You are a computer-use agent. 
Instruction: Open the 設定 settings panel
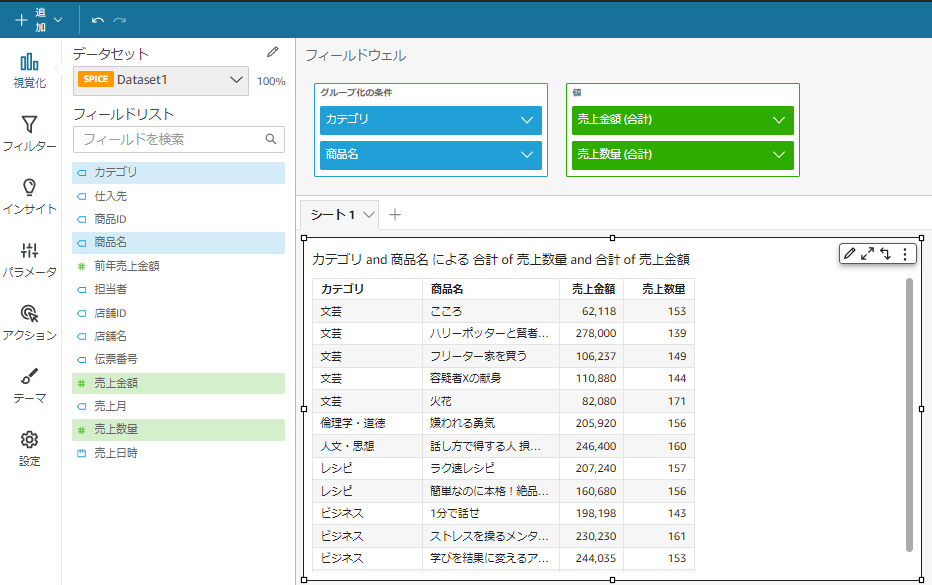click(x=29, y=449)
